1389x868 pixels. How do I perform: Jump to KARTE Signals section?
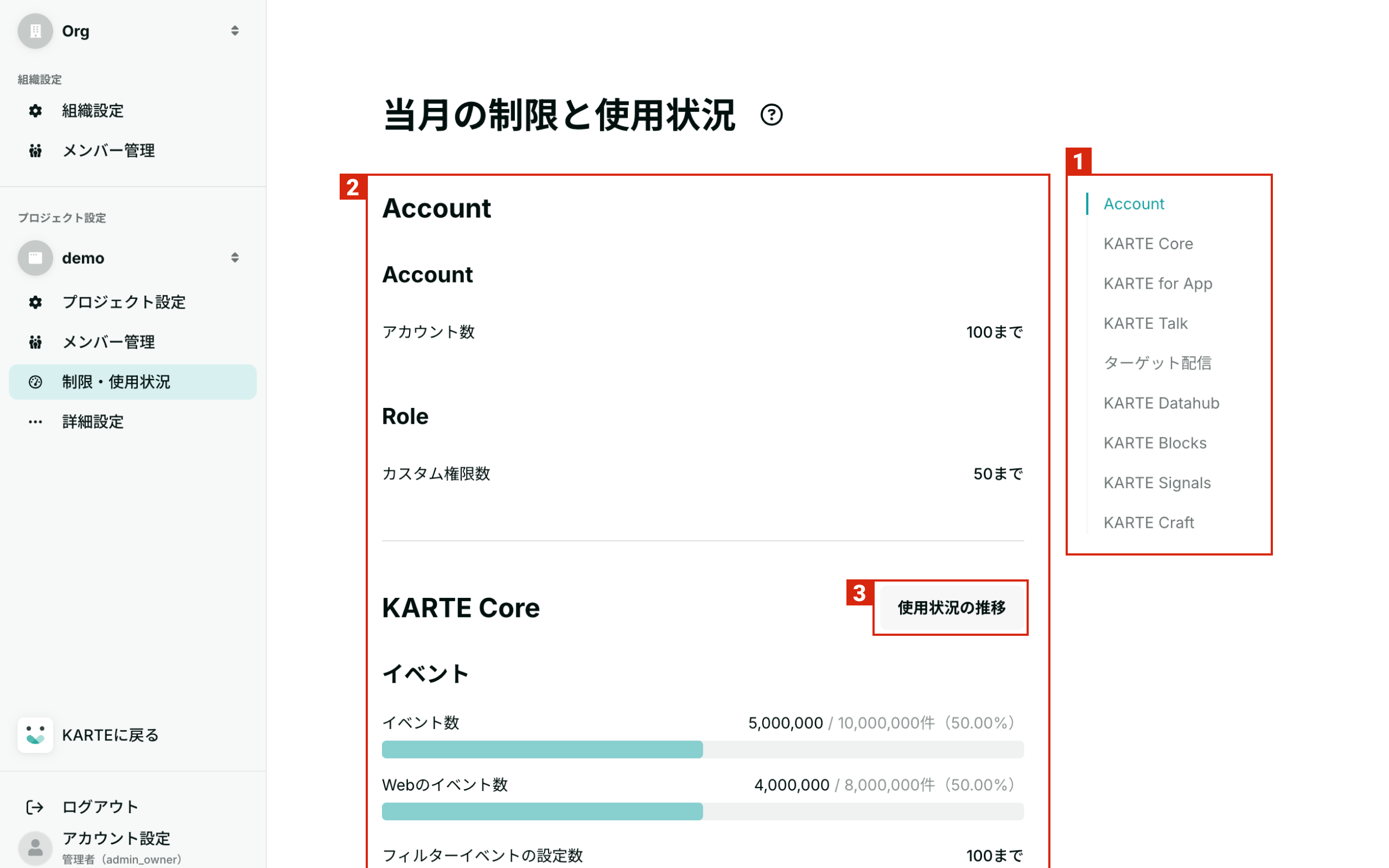point(1157,483)
